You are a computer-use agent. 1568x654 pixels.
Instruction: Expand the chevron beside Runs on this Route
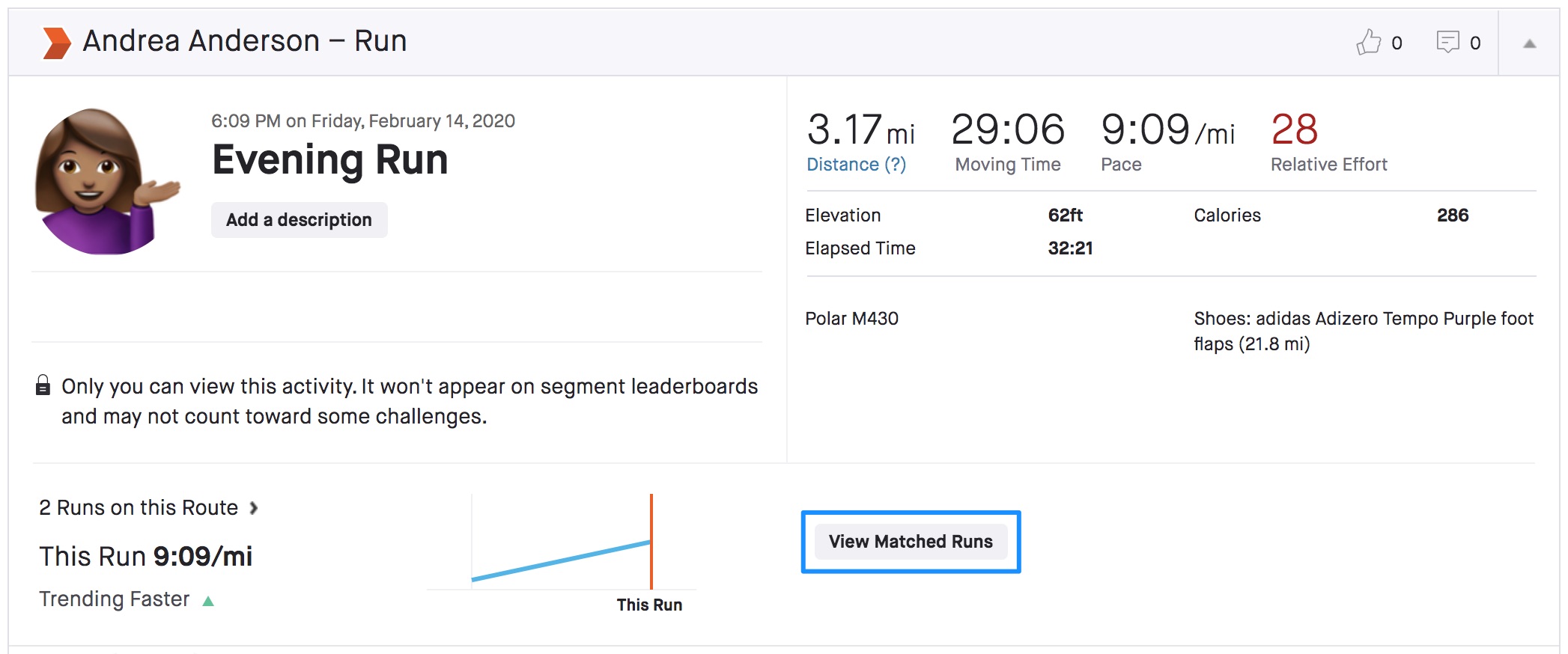click(x=254, y=508)
